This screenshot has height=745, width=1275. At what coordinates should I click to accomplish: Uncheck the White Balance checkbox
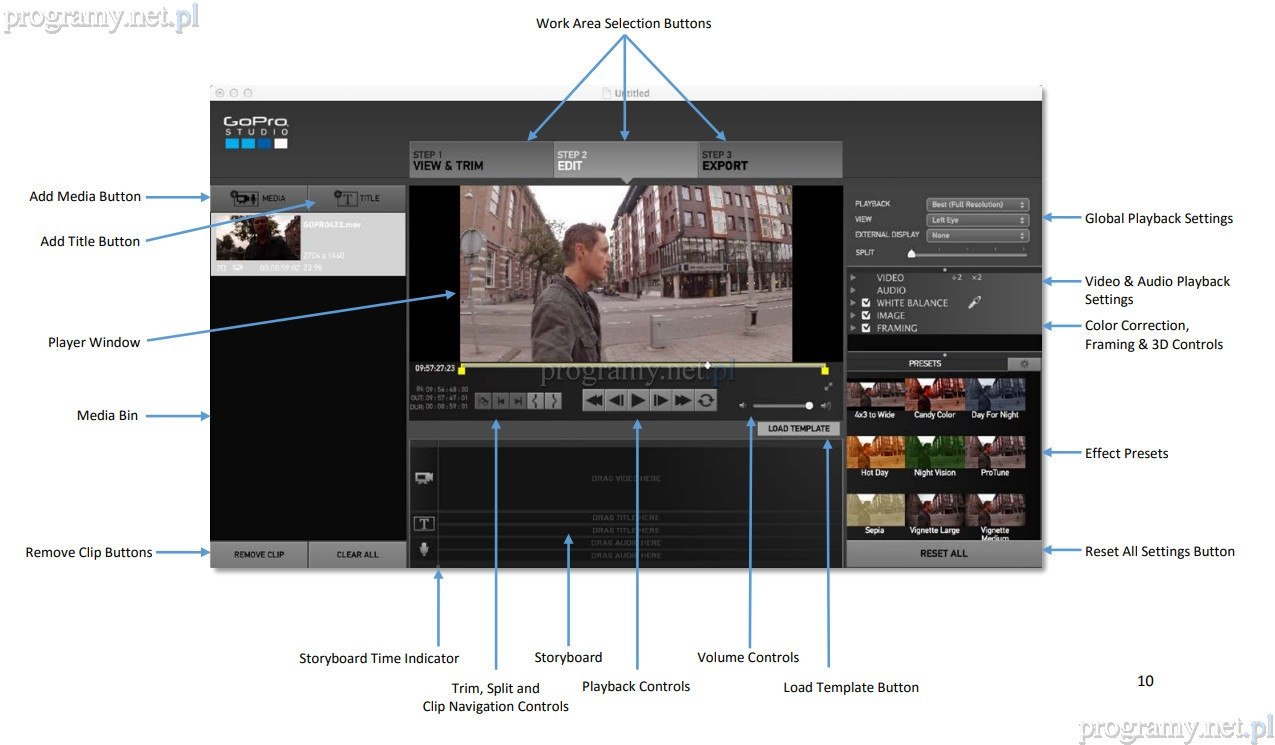click(866, 303)
